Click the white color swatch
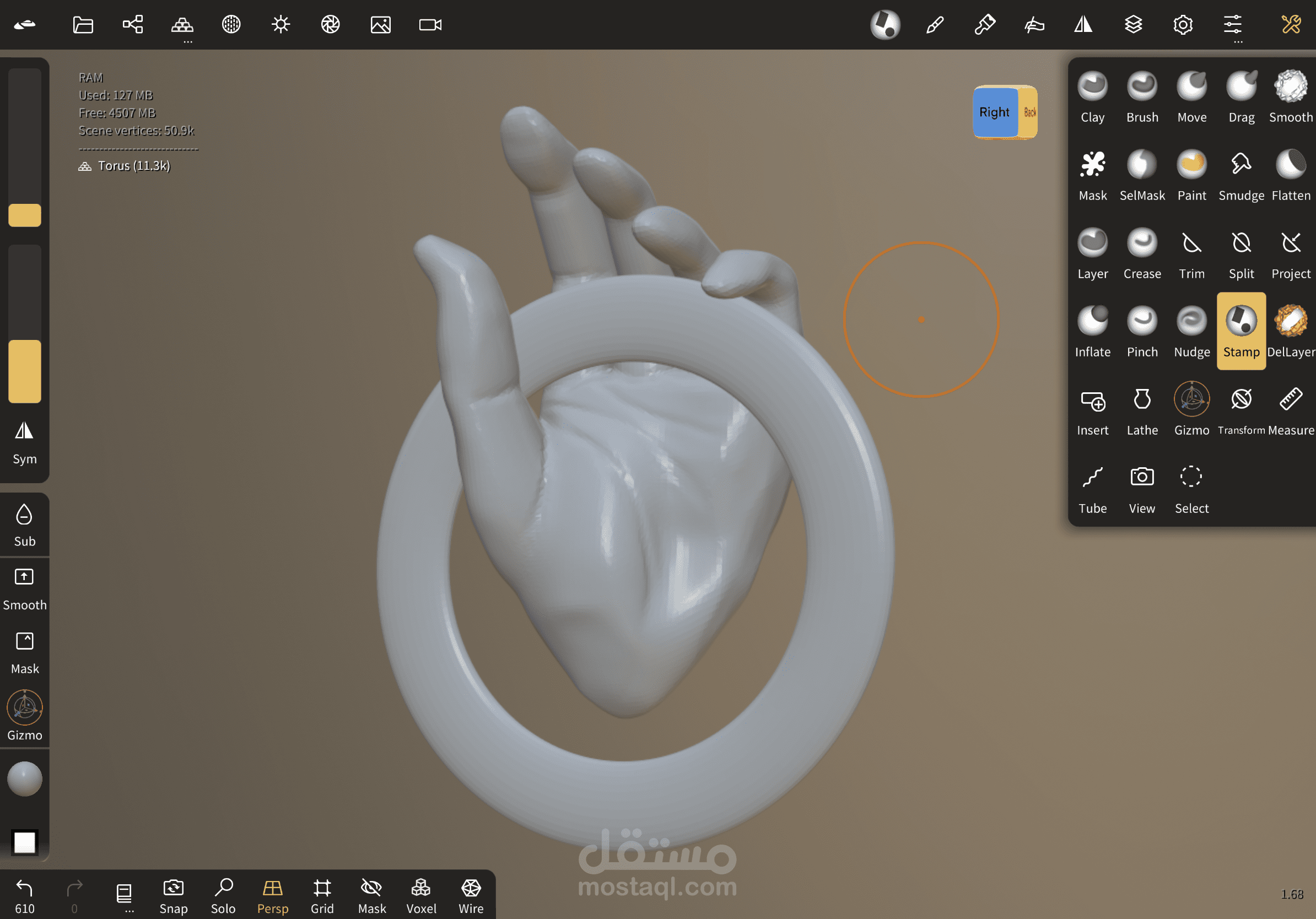The image size is (1316, 919). click(x=25, y=842)
